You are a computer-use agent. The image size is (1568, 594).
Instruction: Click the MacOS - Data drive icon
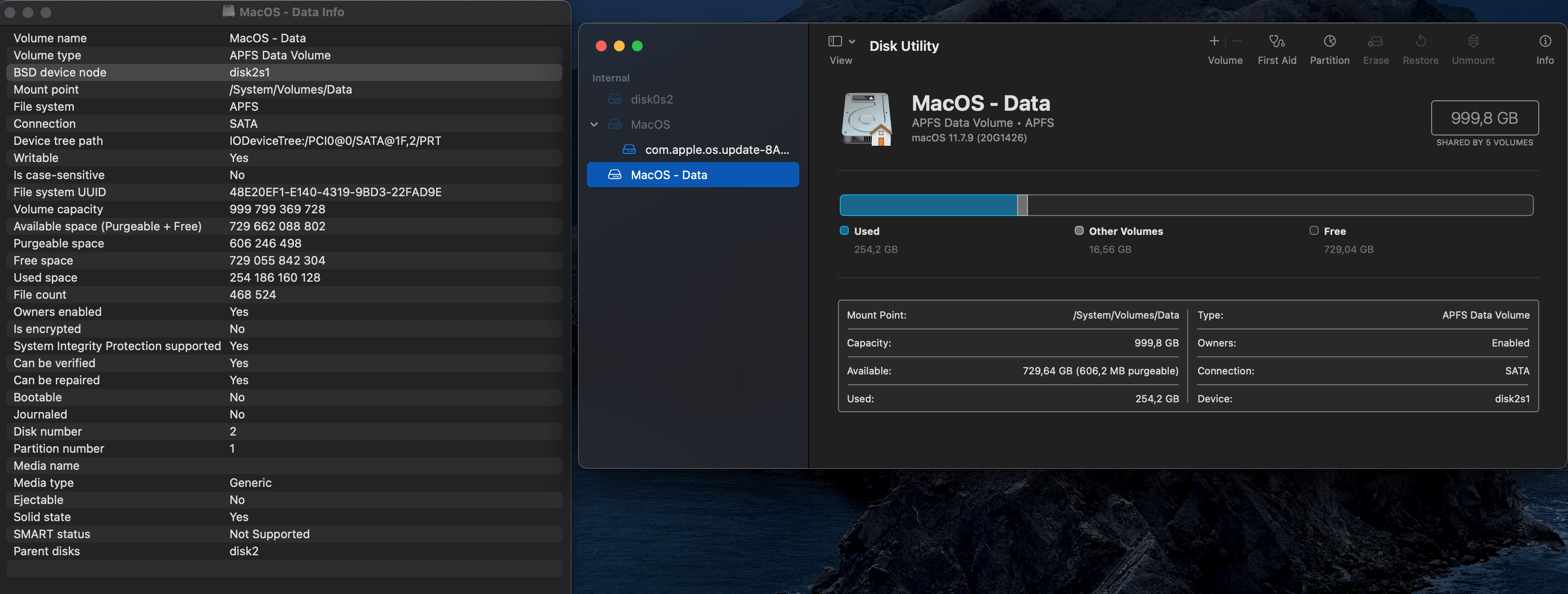click(x=867, y=119)
